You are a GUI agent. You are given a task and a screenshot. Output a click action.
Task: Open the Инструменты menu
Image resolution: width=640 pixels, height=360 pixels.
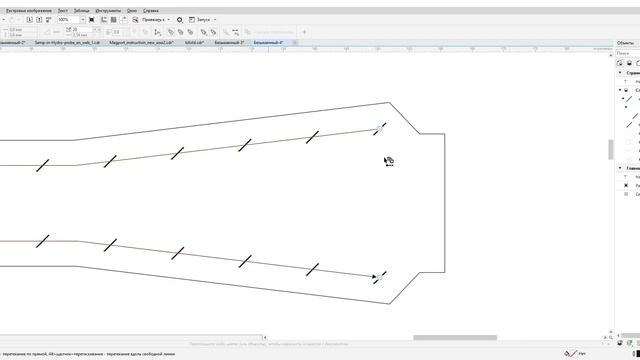click(108, 11)
